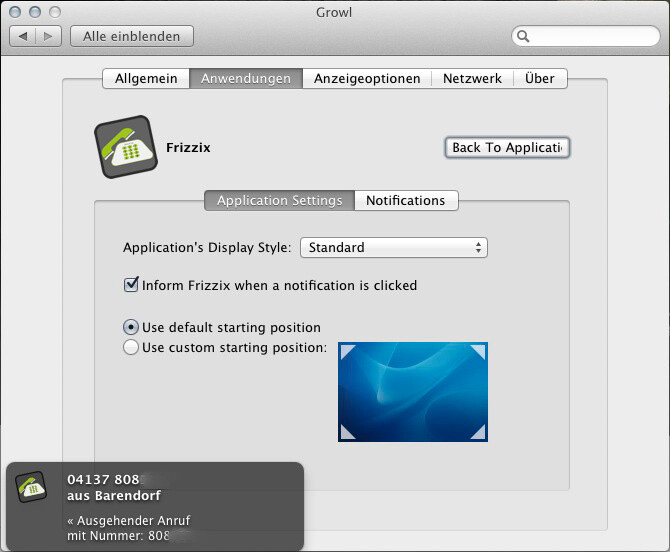Toggle Inform Frizzix when notification clicked
This screenshot has height=552, width=670.
click(131, 285)
